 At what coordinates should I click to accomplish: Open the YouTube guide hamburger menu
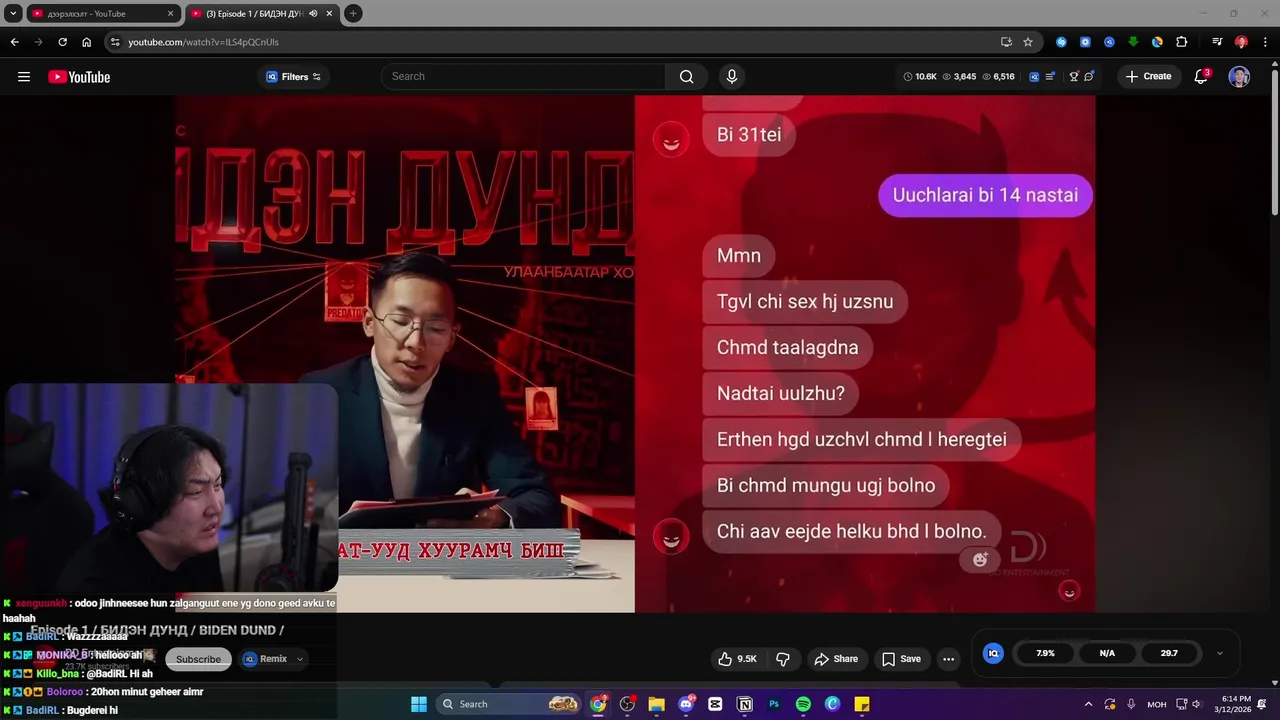(x=24, y=77)
